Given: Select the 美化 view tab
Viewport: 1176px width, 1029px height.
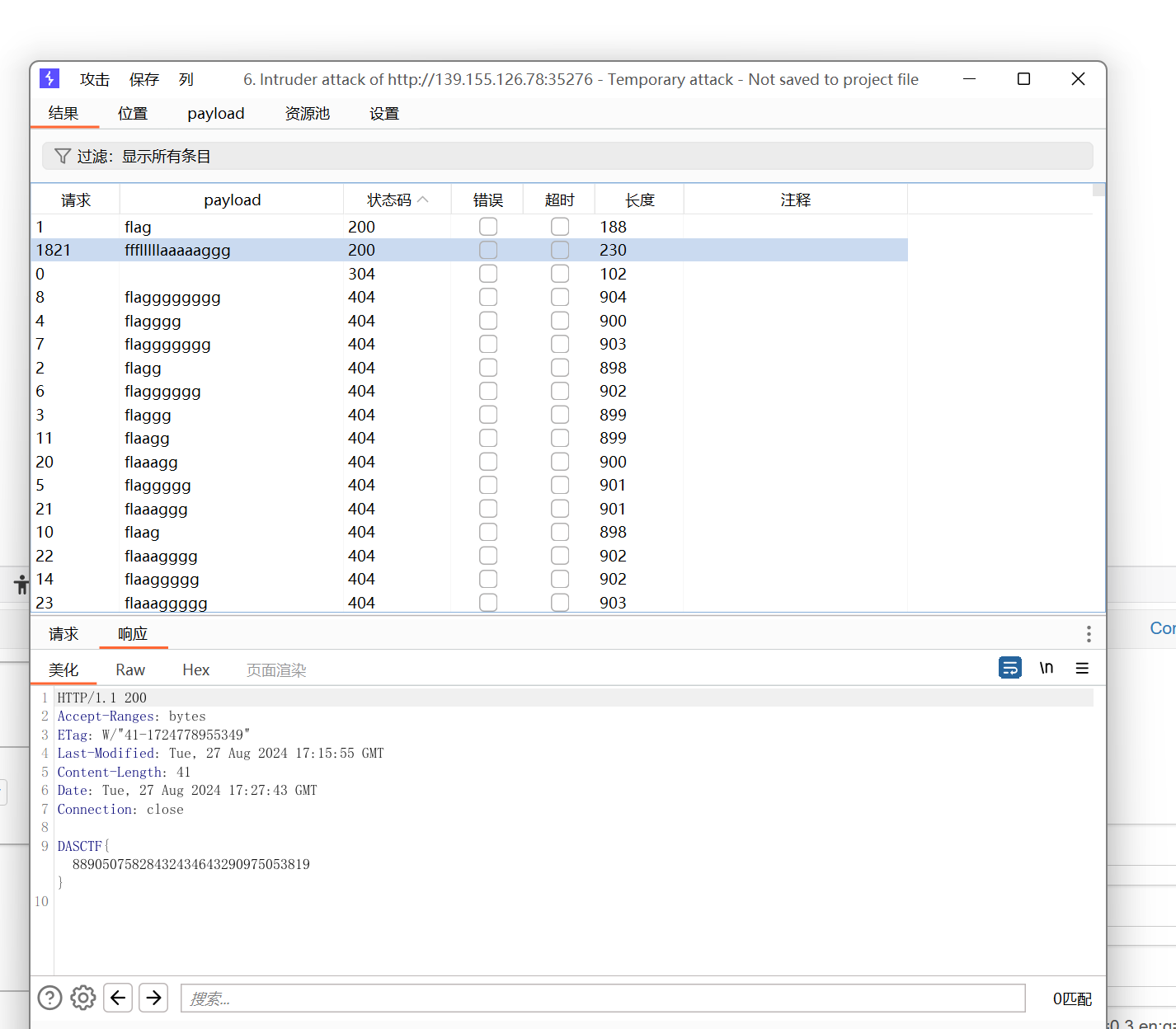Looking at the screenshot, I should 64,670.
